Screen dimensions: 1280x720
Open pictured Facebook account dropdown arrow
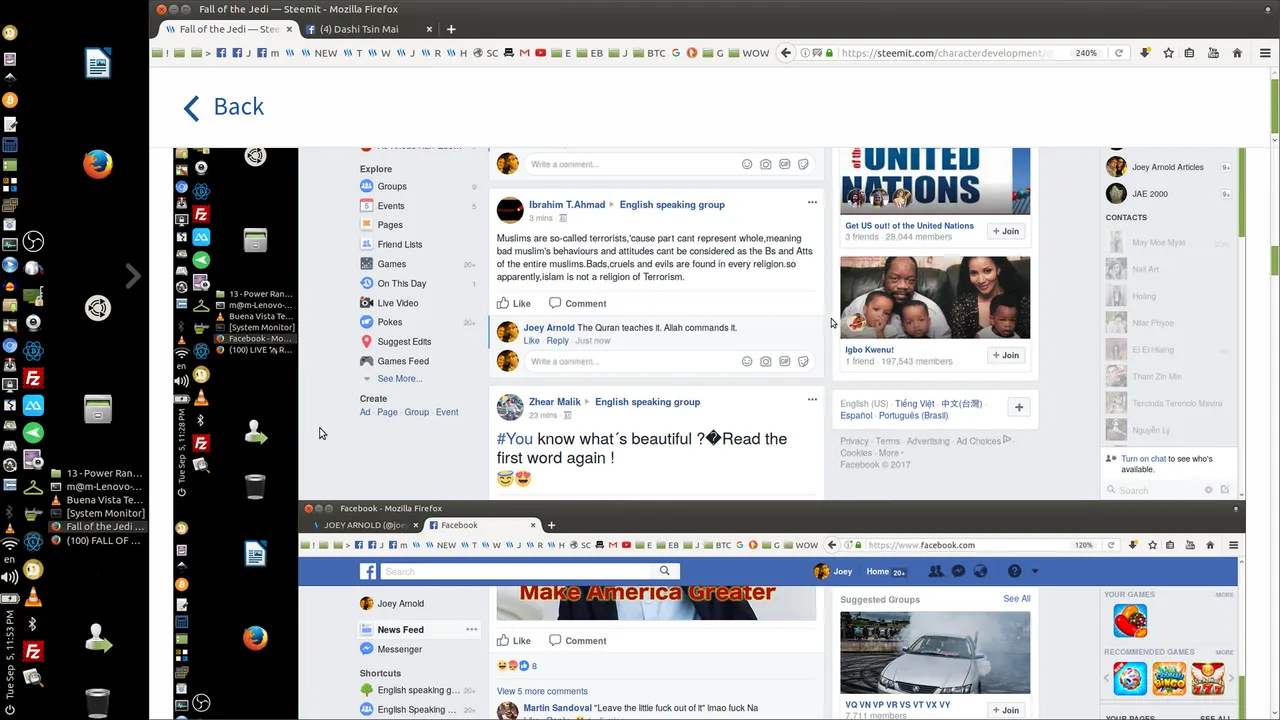(x=1035, y=572)
